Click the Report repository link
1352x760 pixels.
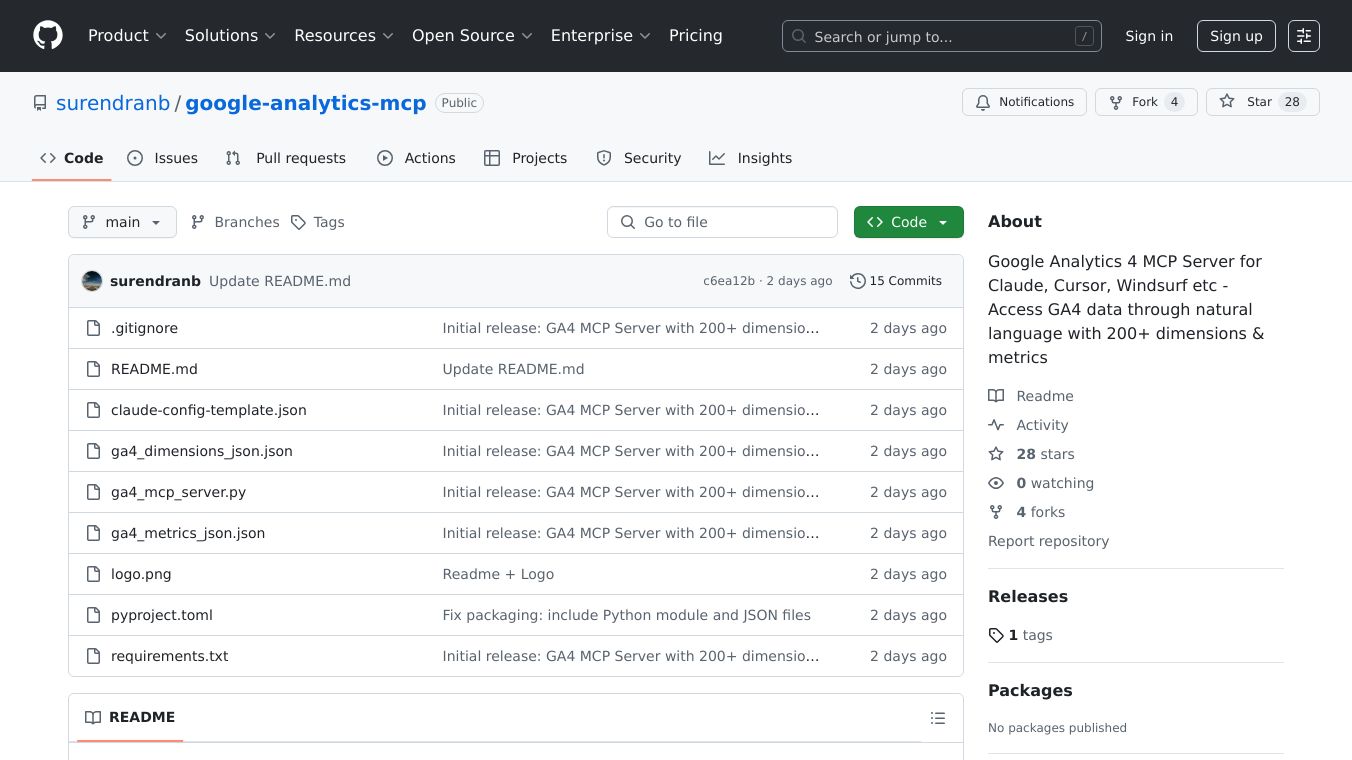[1048, 541]
